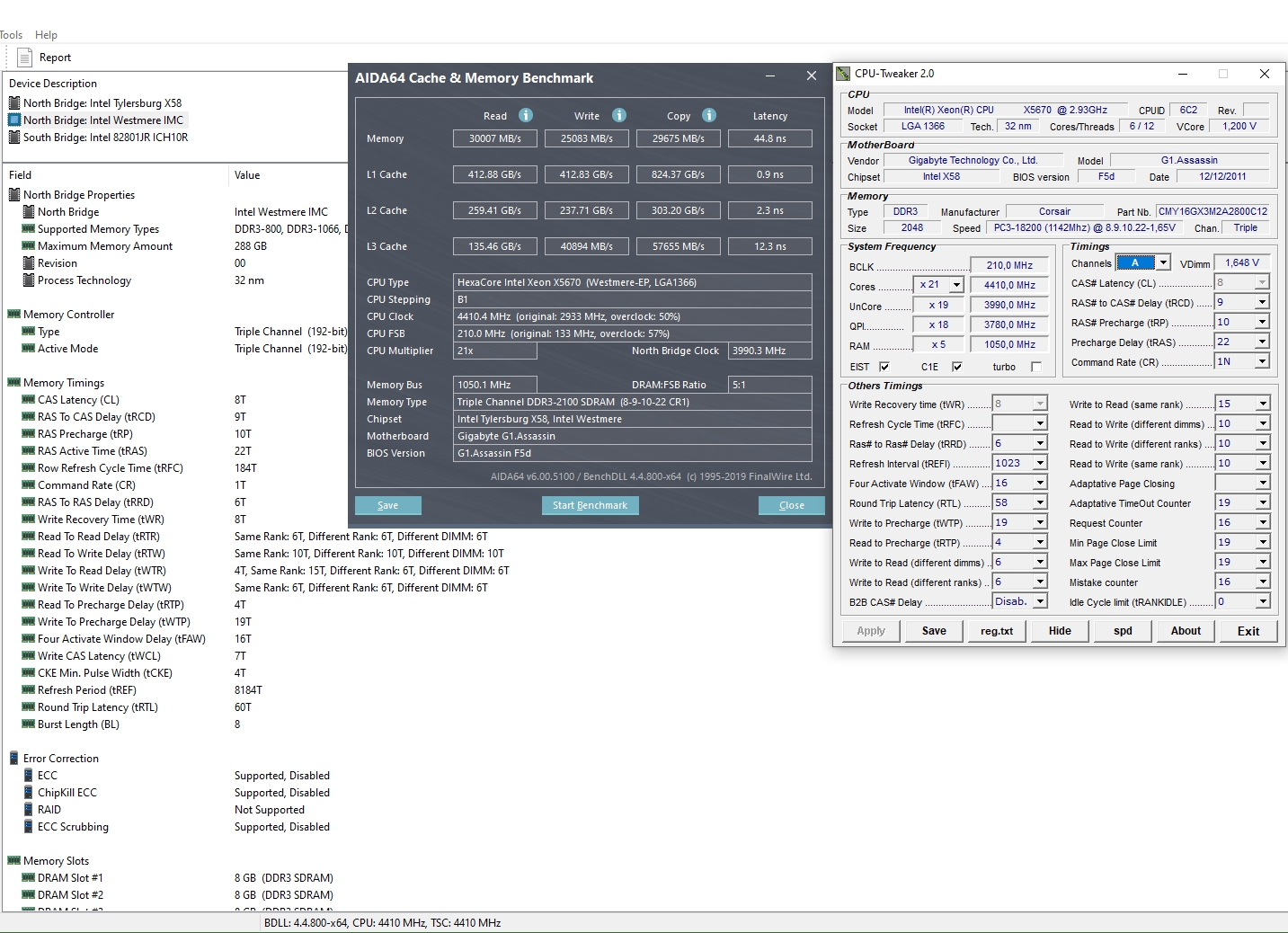Open the Write to Read (same rank) dropdown
Image resolution: width=1288 pixels, height=933 pixels.
click(x=1263, y=404)
